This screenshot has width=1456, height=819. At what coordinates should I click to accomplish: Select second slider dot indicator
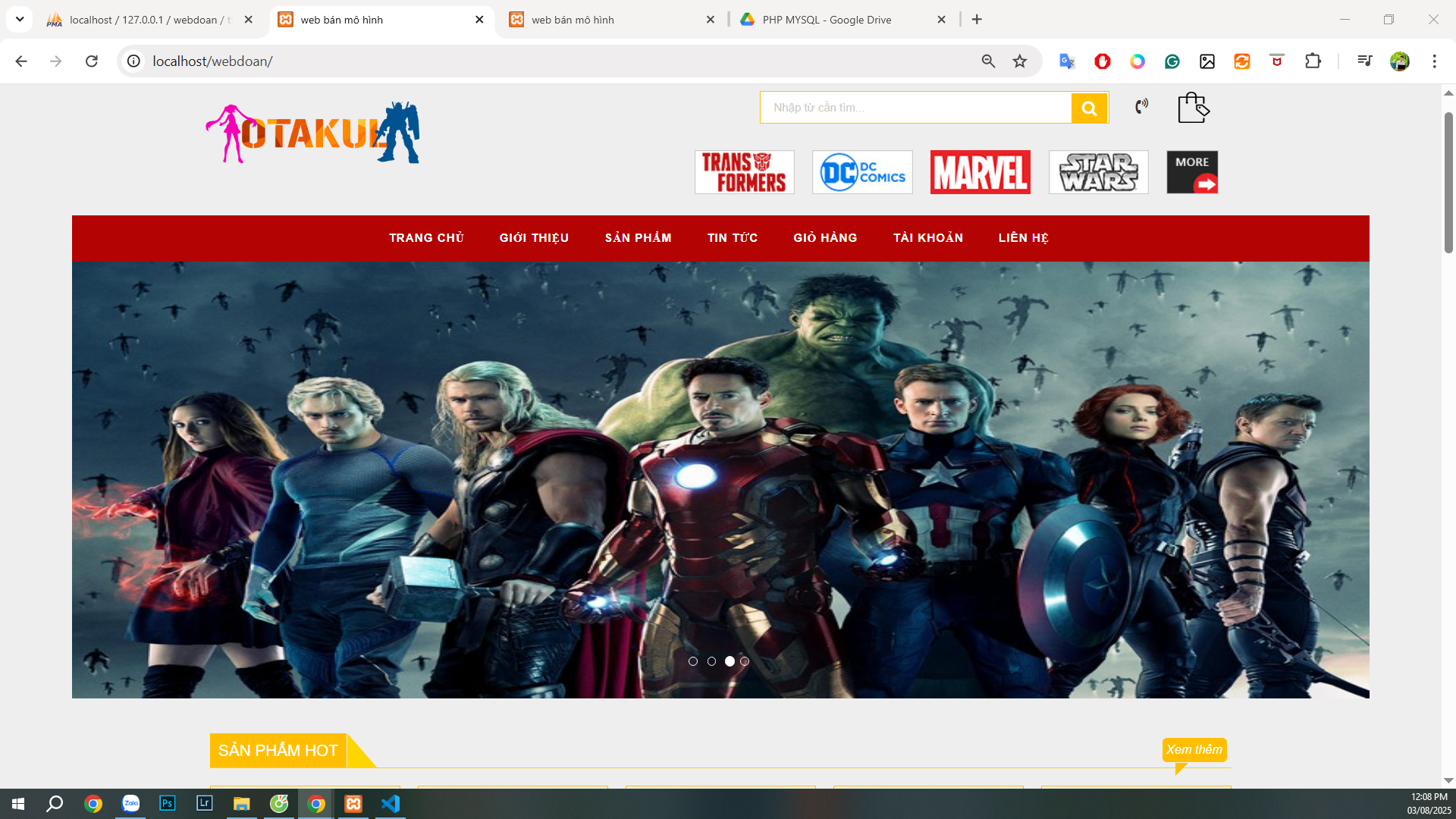coord(711,661)
